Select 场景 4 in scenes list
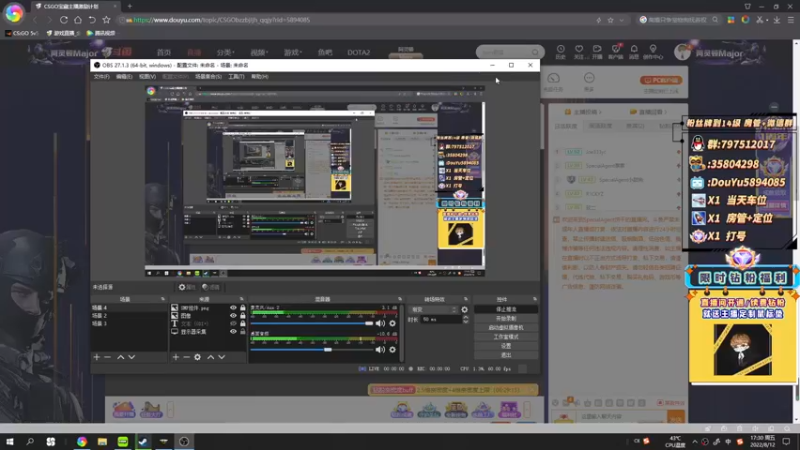Image resolution: width=800 pixels, height=450 pixels. (x=129, y=308)
